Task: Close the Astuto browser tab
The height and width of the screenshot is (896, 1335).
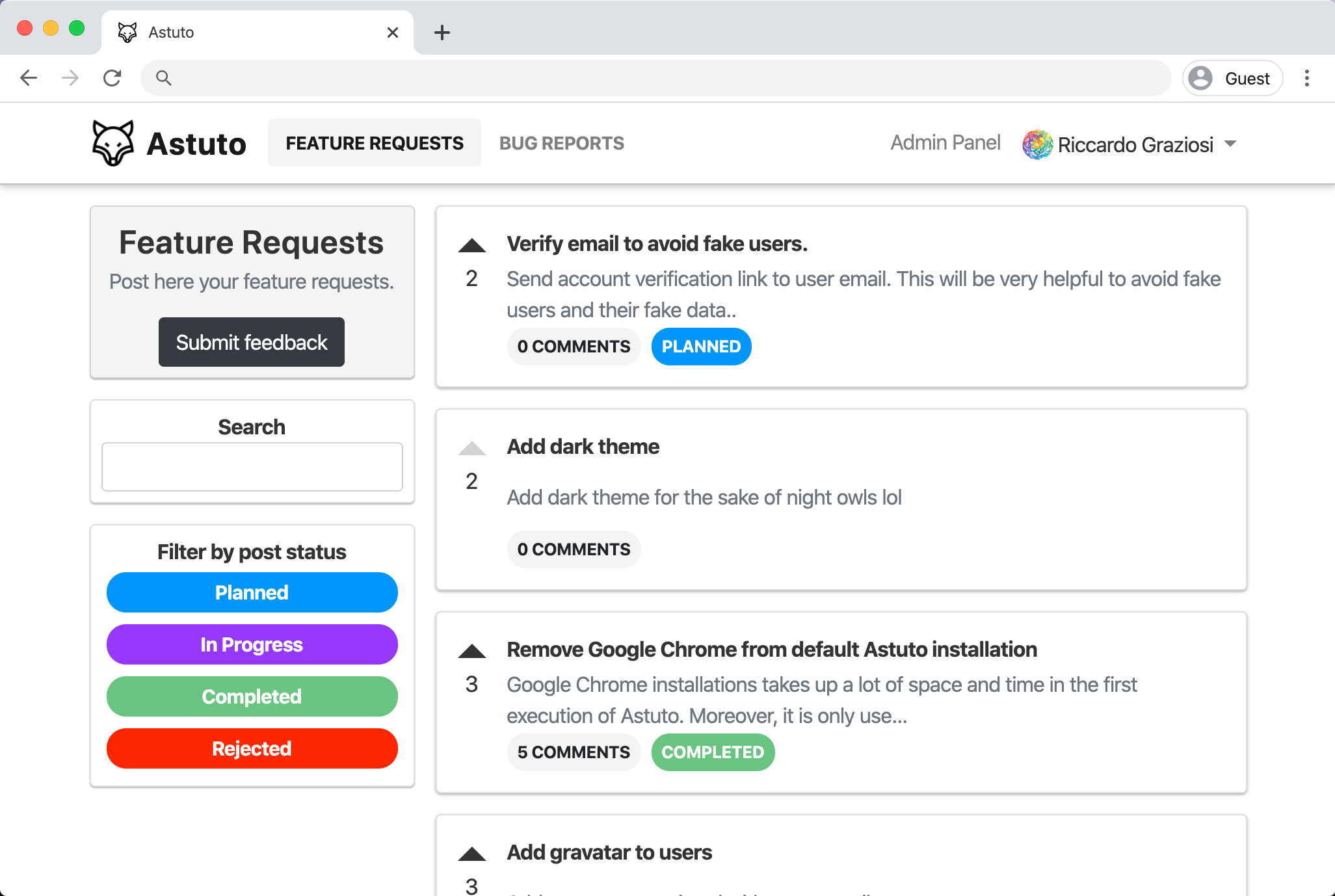Action: (x=392, y=33)
